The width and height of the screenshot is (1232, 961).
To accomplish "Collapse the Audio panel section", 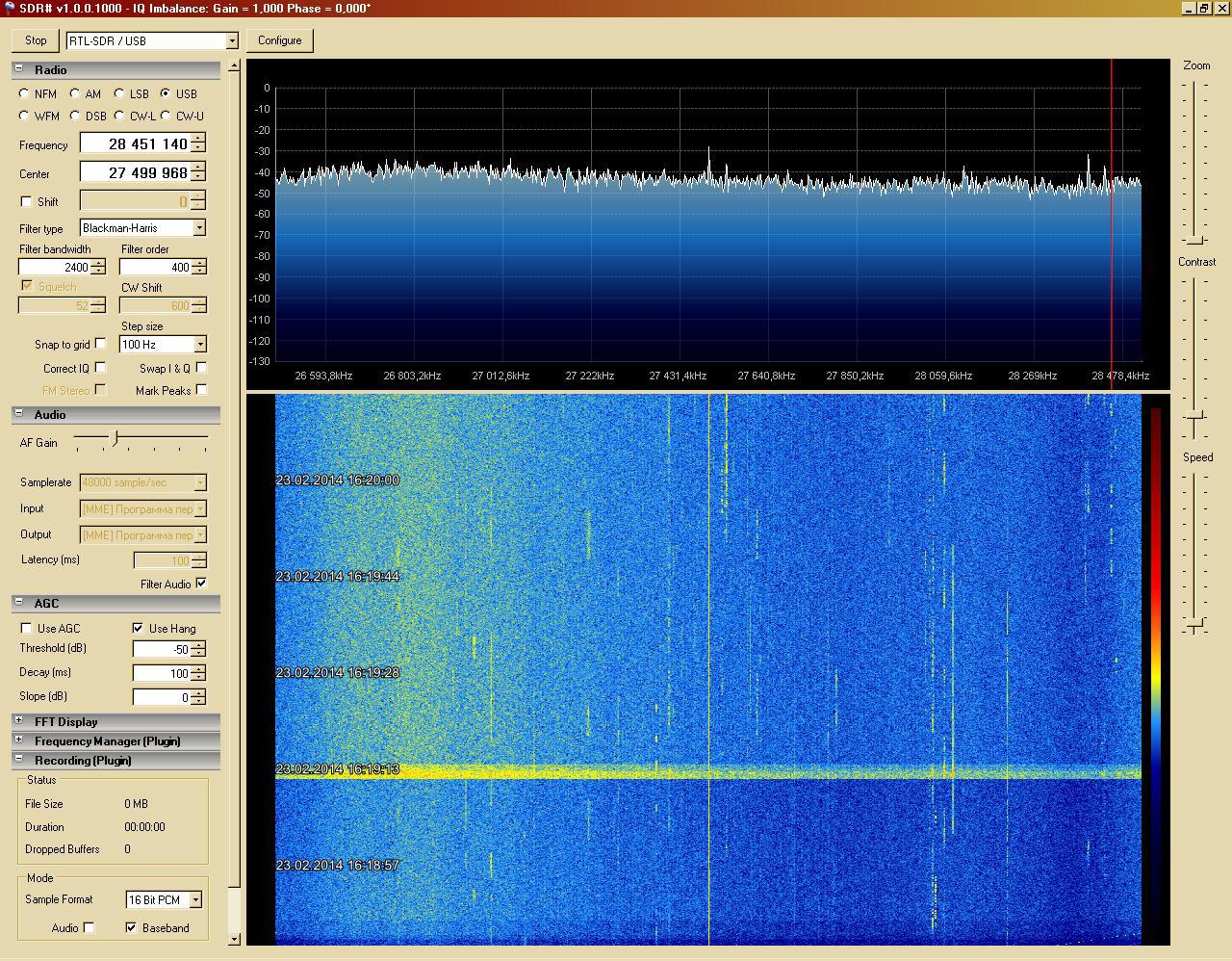I will (x=18, y=414).
